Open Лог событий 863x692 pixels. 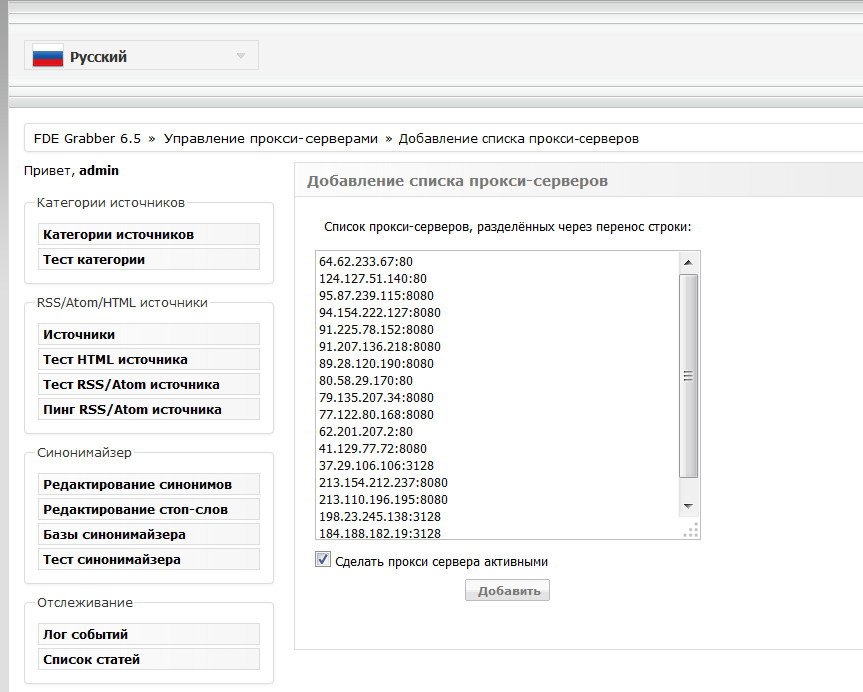pyautogui.click(x=149, y=634)
